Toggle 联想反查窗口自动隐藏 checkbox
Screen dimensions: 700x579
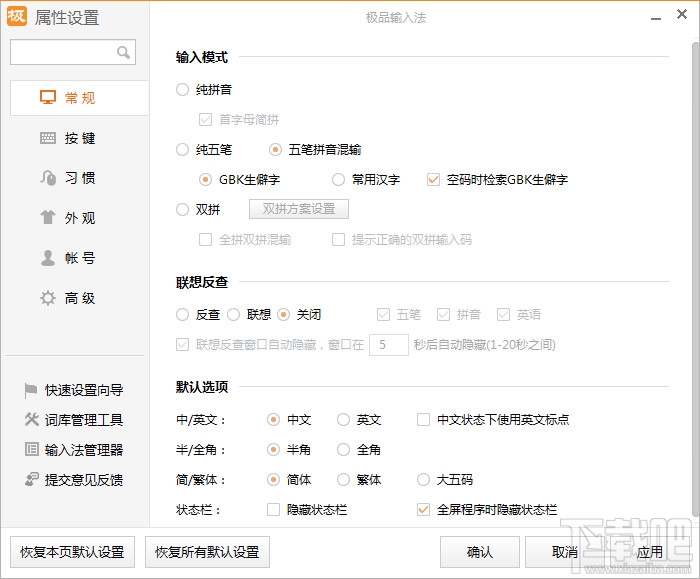coord(182,345)
